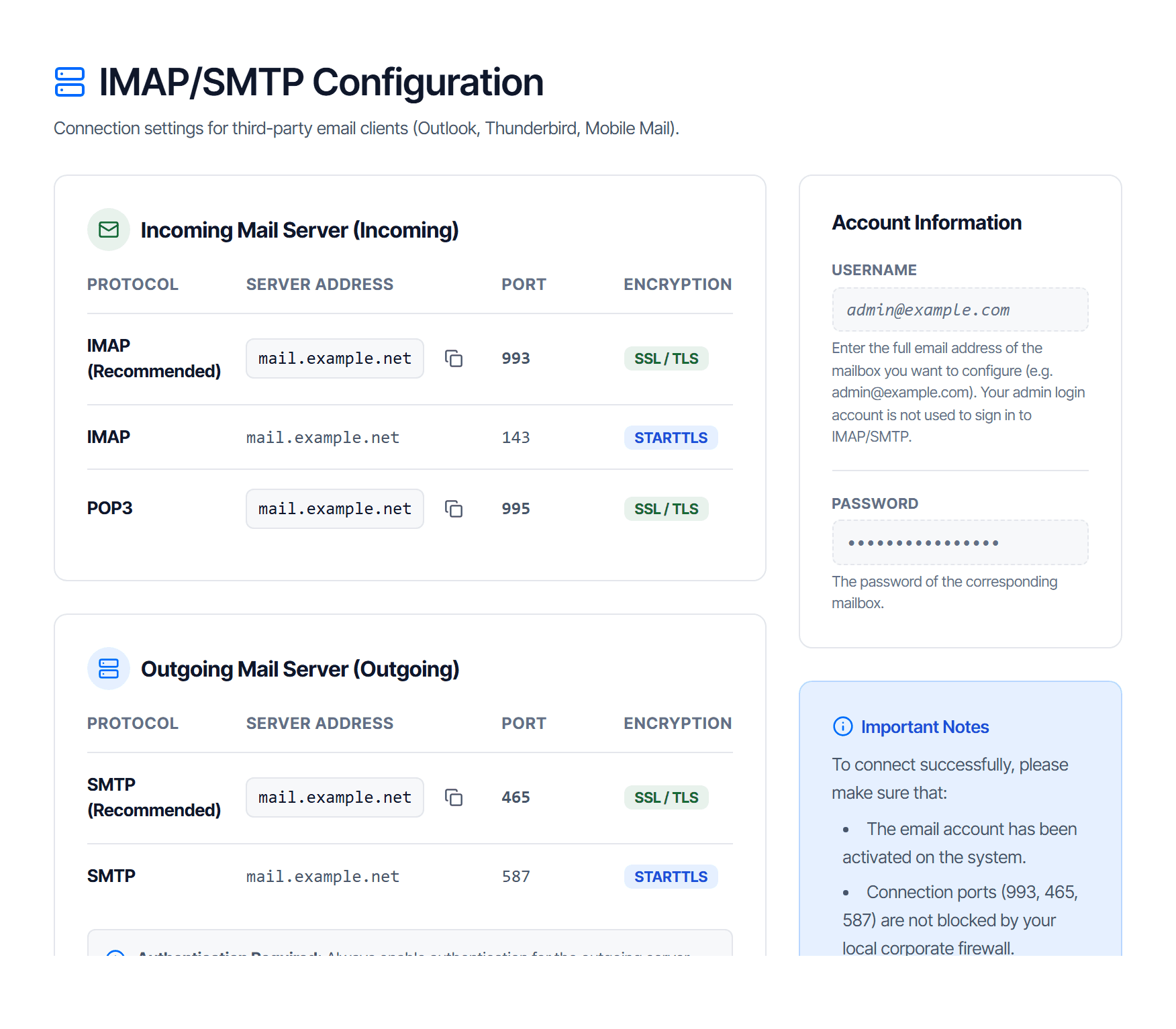Screen dimensions: 1176x1029
Task: Click the IMAP/SMTP Configuration title
Action: (x=321, y=82)
